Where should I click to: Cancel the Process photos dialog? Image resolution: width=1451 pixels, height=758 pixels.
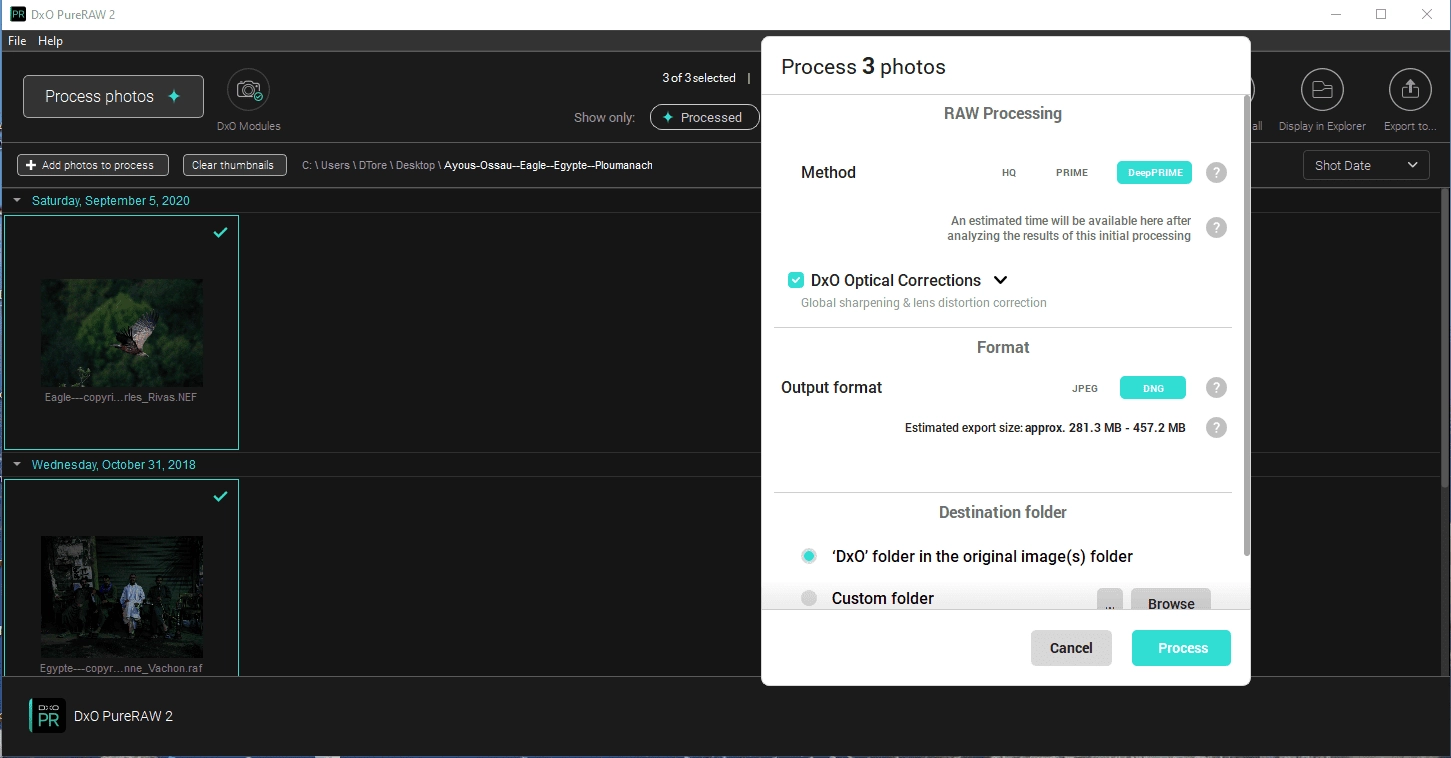point(1071,648)
